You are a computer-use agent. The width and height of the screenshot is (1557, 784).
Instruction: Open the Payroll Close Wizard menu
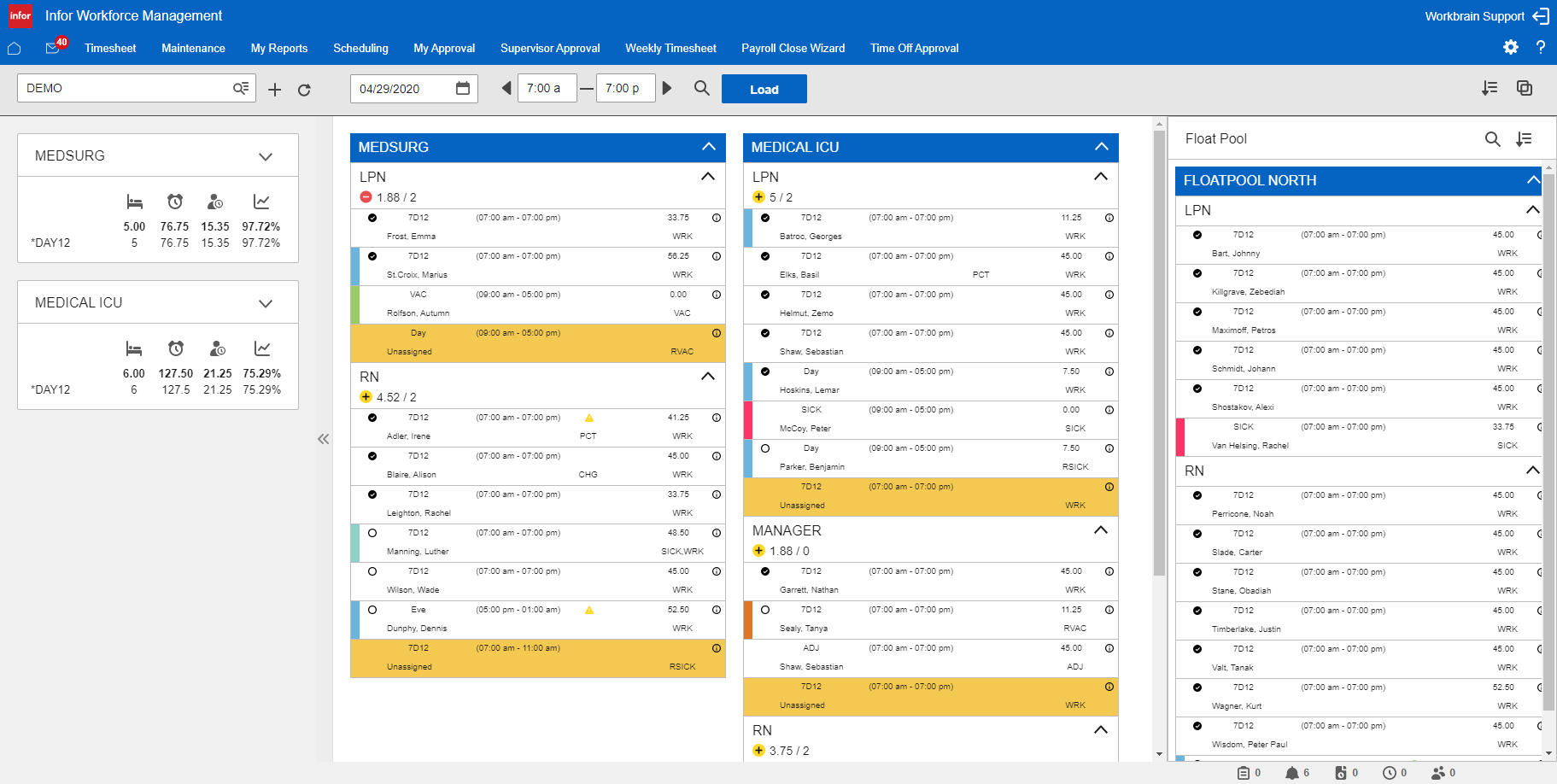click(x=793, y=49)
